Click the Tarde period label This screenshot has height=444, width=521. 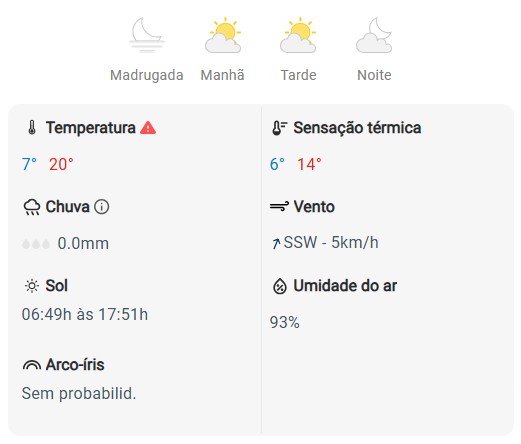[298, 75]
